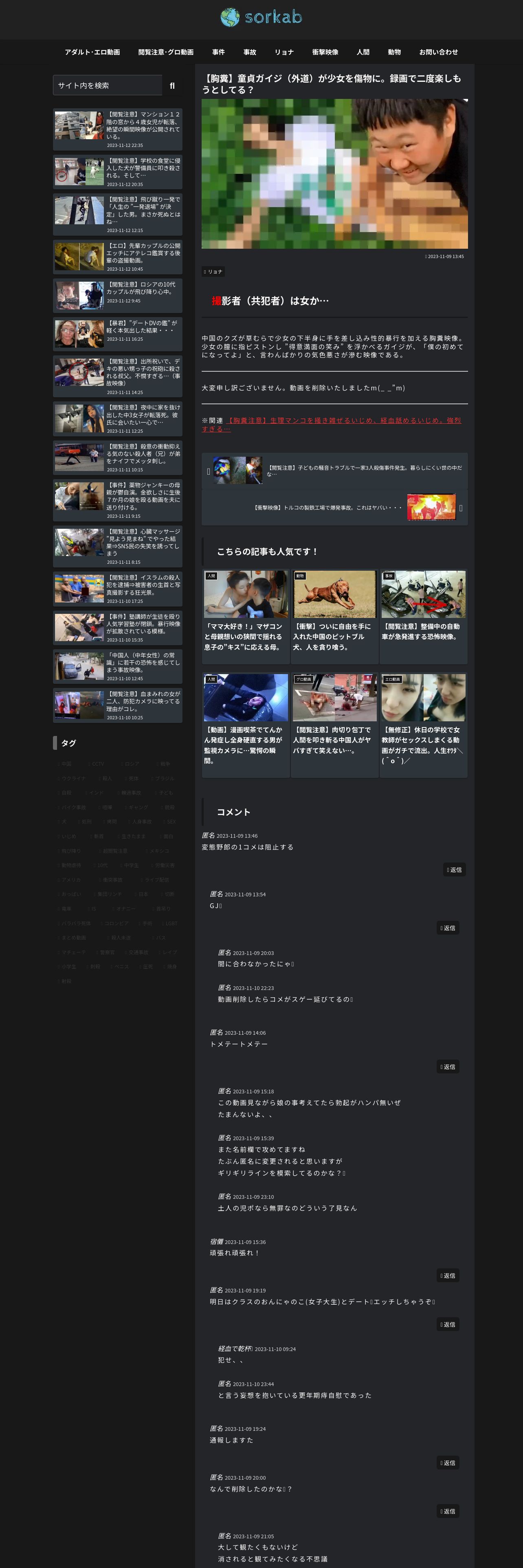
Task: Click the 事故 badge on the car card
Action: click(x=389, y=576)
